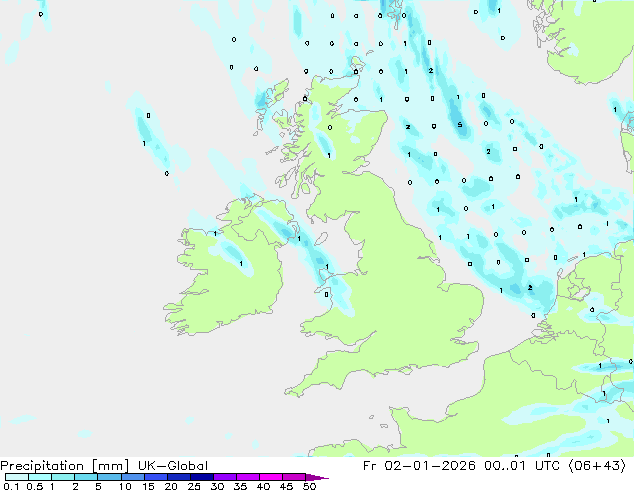Click the 40 legend scale label
This screenshot has height=490, width=634.
pos(263,486)
